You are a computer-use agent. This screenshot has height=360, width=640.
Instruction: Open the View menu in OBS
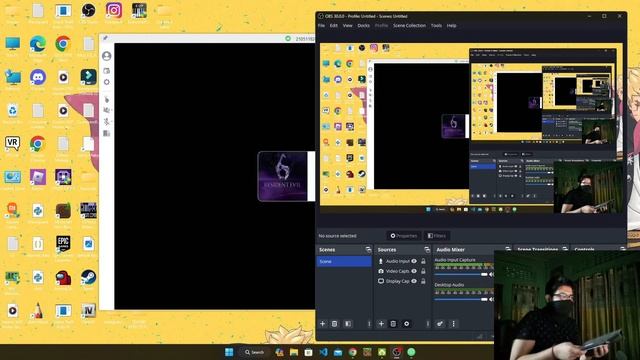[347, 25]
